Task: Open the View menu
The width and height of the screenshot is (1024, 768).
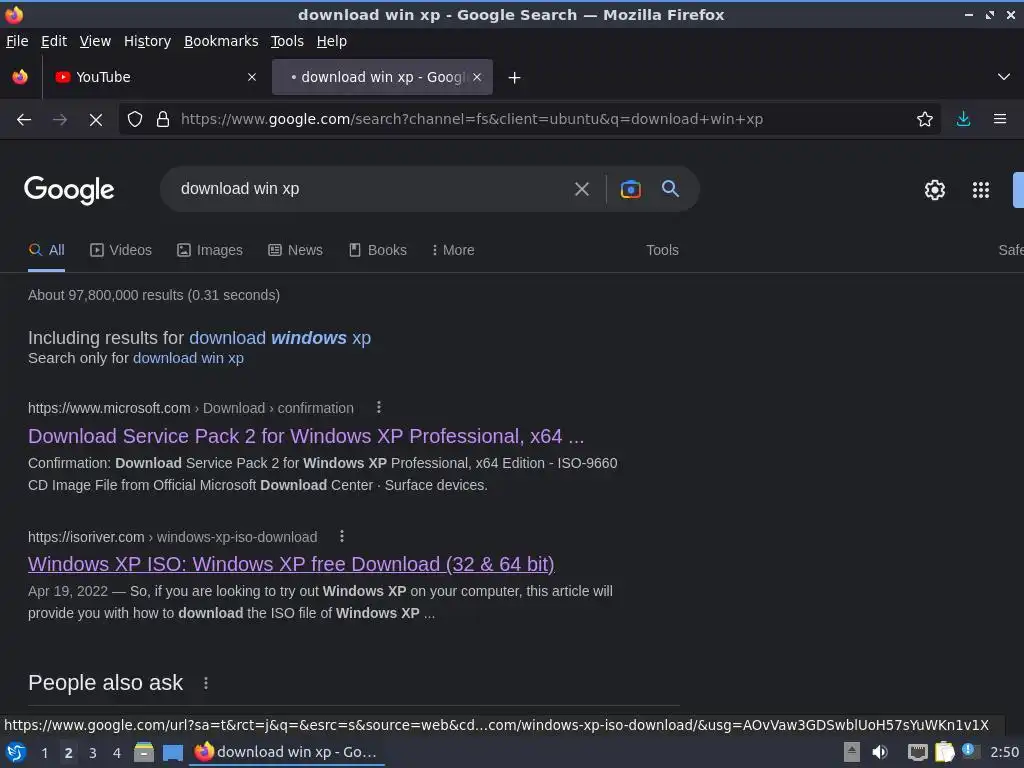Action: tap(95, 41)
